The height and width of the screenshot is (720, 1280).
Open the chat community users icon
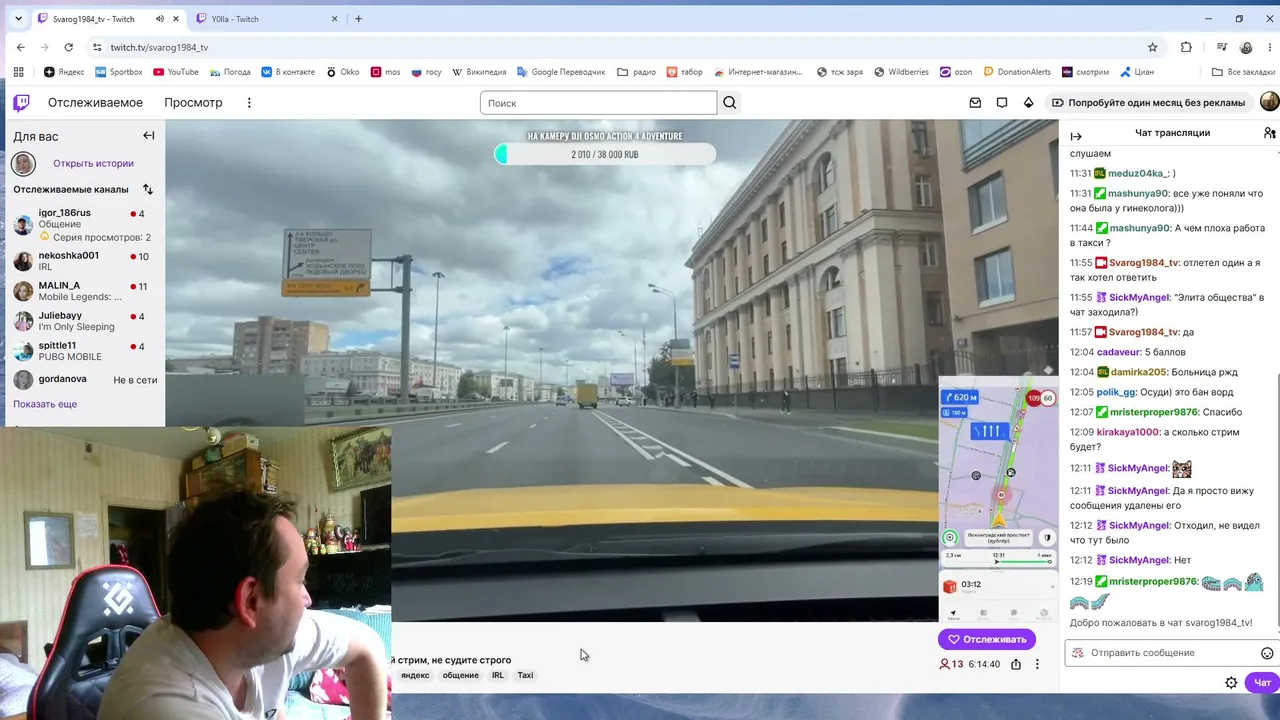pyautogui.click(x=1270, y=133)
